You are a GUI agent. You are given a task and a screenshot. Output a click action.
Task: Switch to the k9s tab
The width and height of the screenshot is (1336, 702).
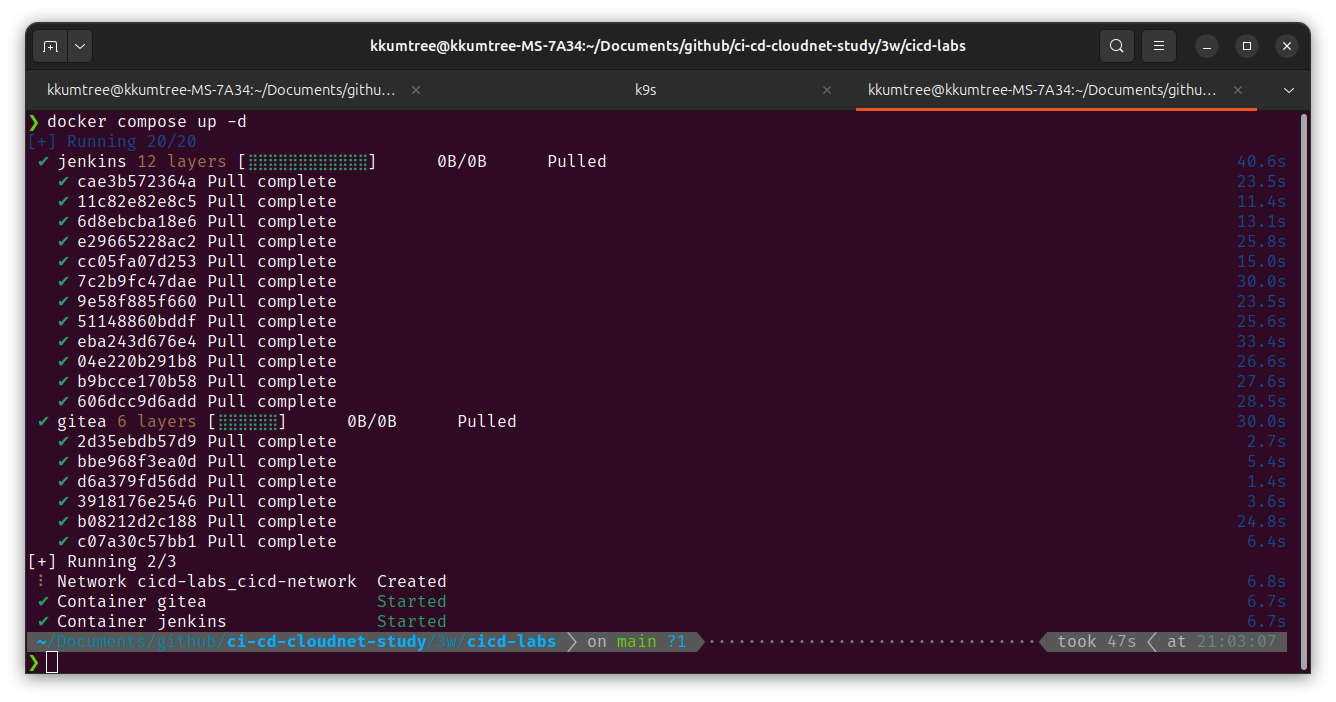click(x=646, y=90)
